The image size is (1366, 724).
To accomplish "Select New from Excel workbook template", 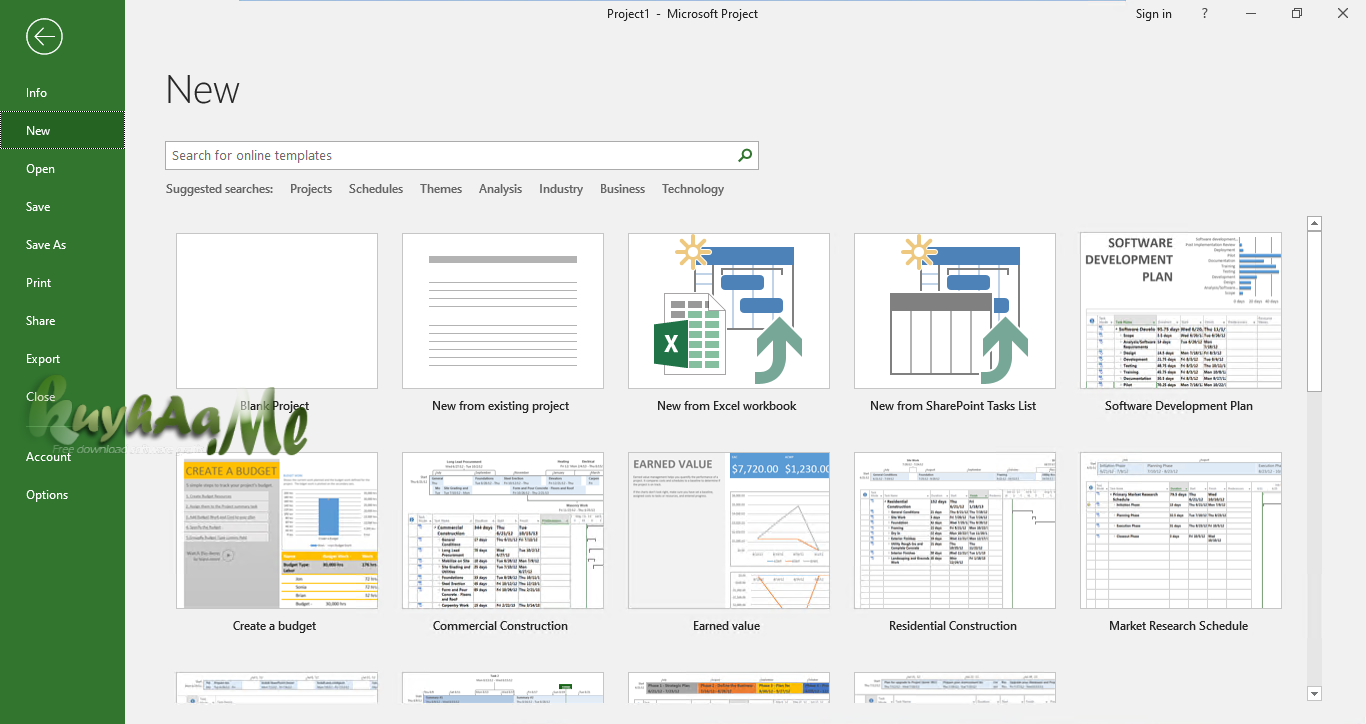I will (729, 311).
